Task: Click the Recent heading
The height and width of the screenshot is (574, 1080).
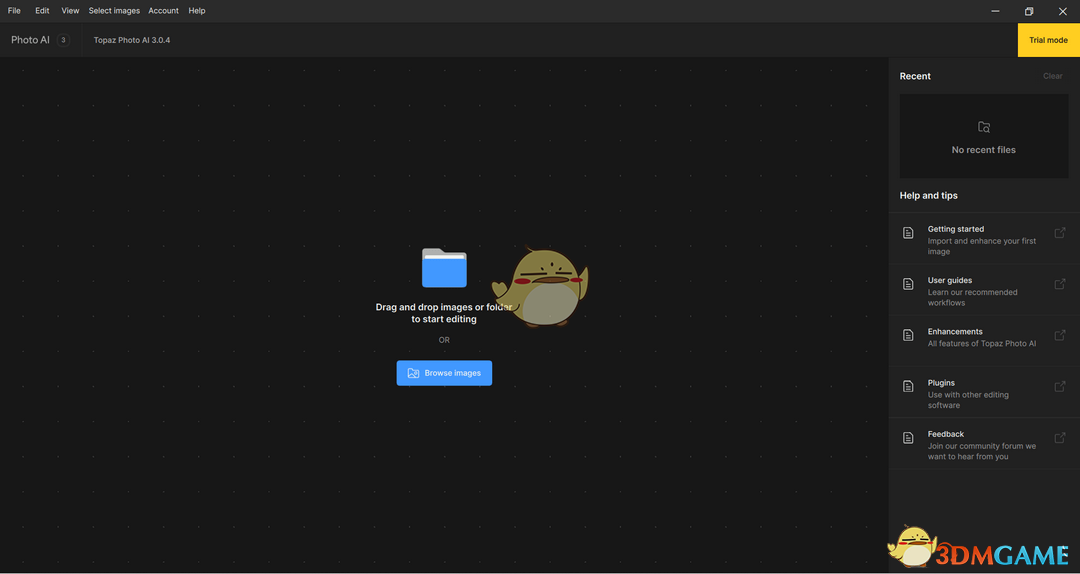Action: (915, 76)
